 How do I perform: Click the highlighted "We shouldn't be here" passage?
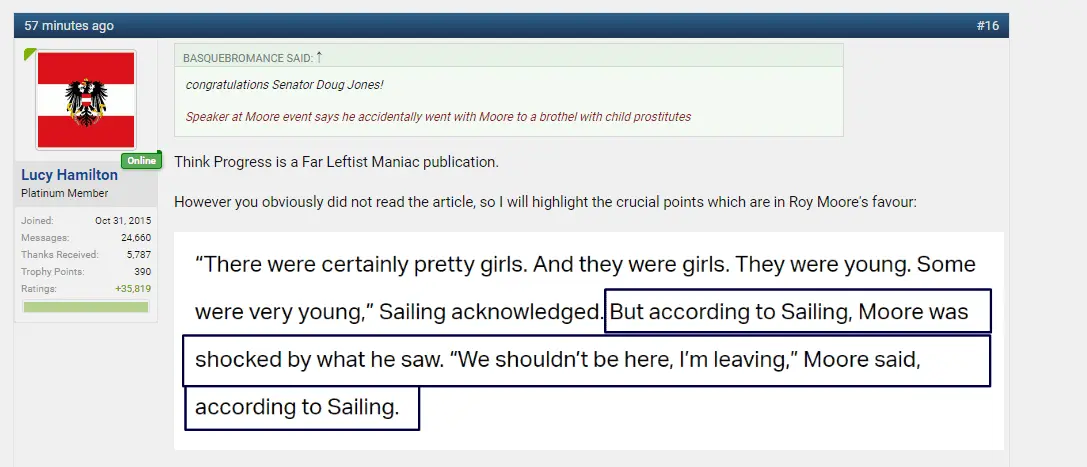(586, 360)
